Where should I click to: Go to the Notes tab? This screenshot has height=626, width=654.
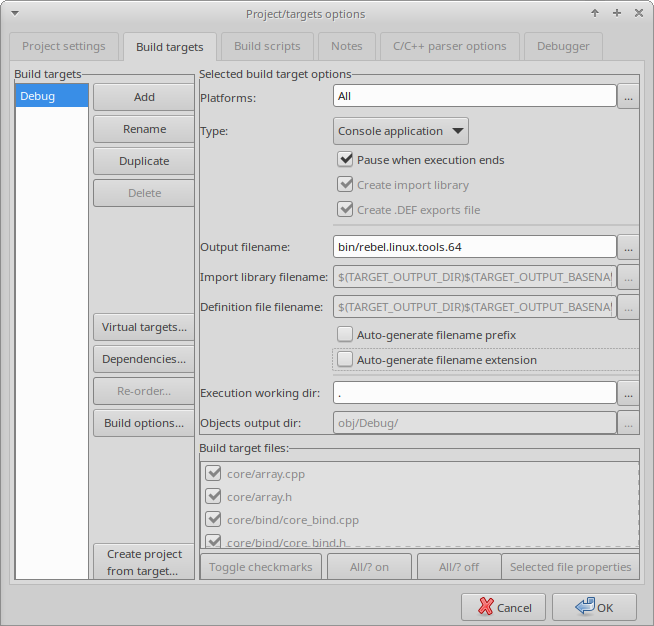[x=347, y=46]
